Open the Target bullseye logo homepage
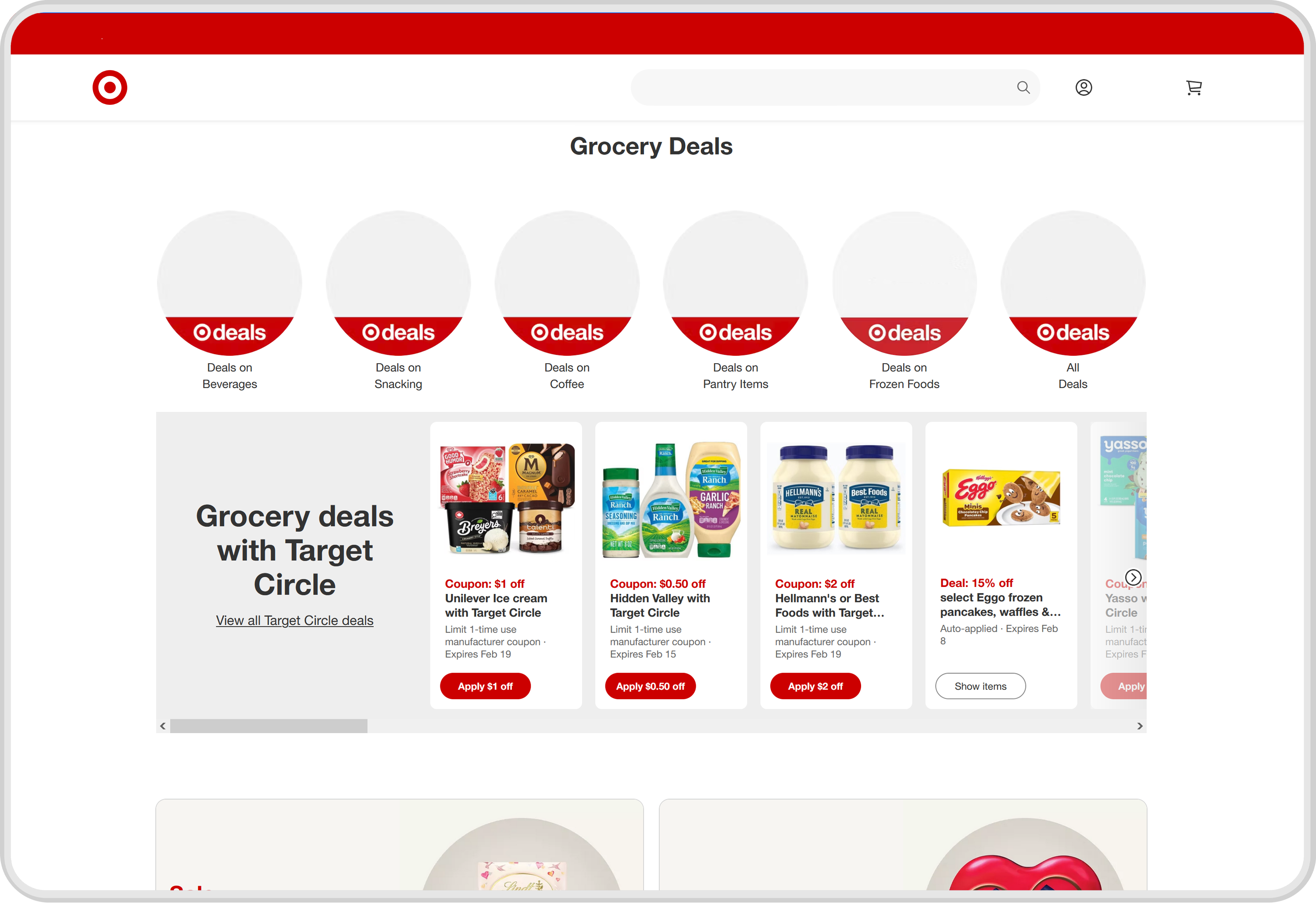 tap(110, 87)
